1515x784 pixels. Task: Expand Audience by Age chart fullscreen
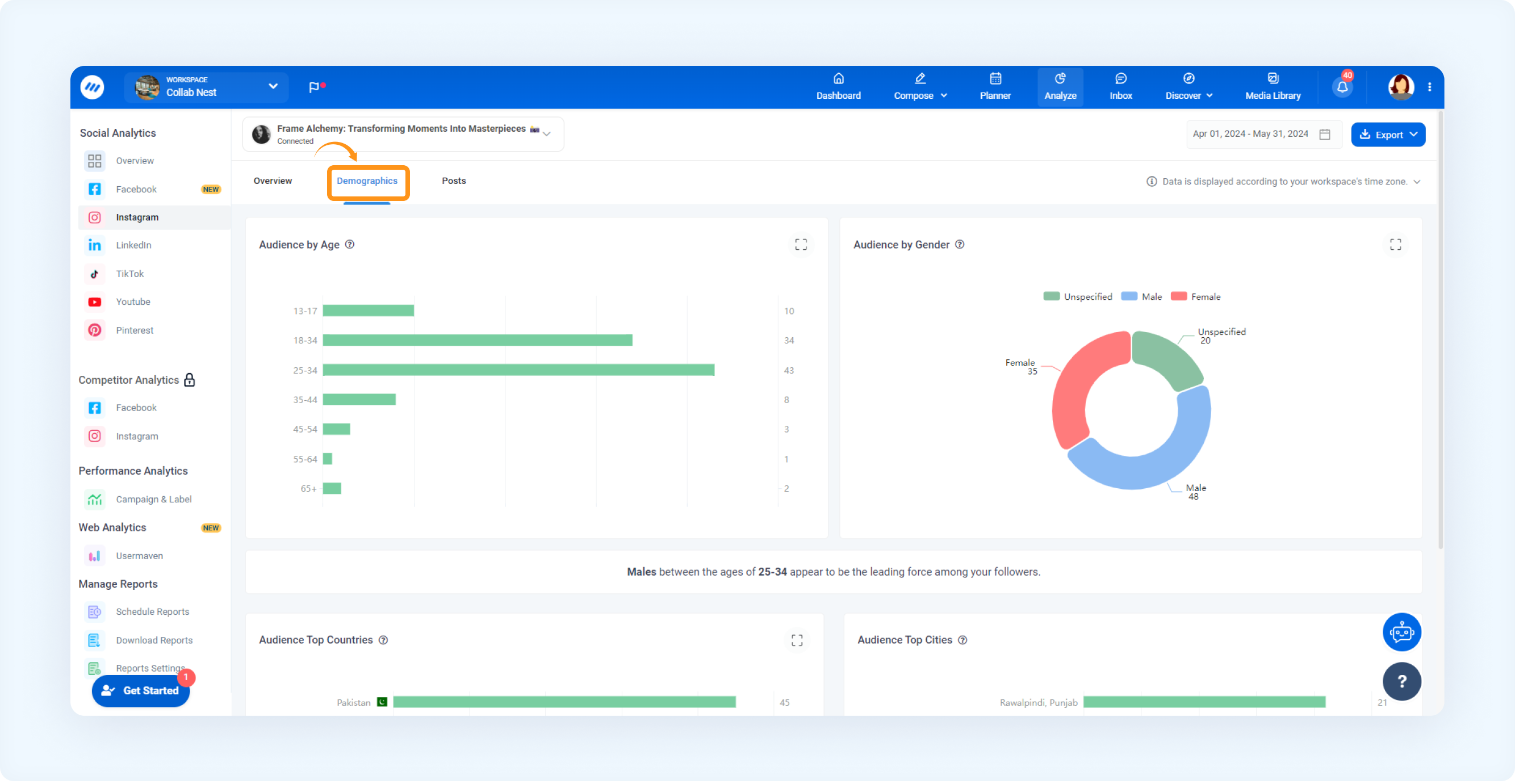[801, 245]
